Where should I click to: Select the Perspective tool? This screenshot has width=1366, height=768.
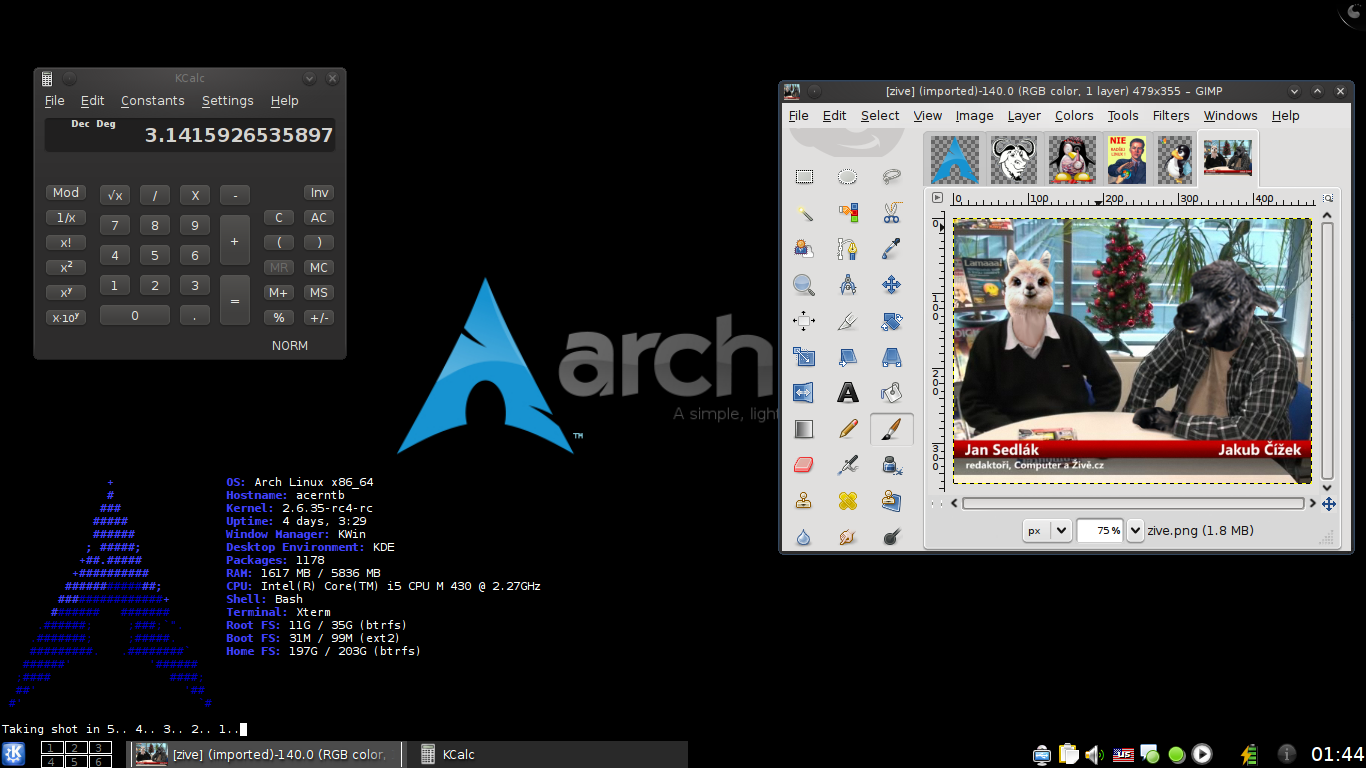pyautogui.click(x=892, y=357)
